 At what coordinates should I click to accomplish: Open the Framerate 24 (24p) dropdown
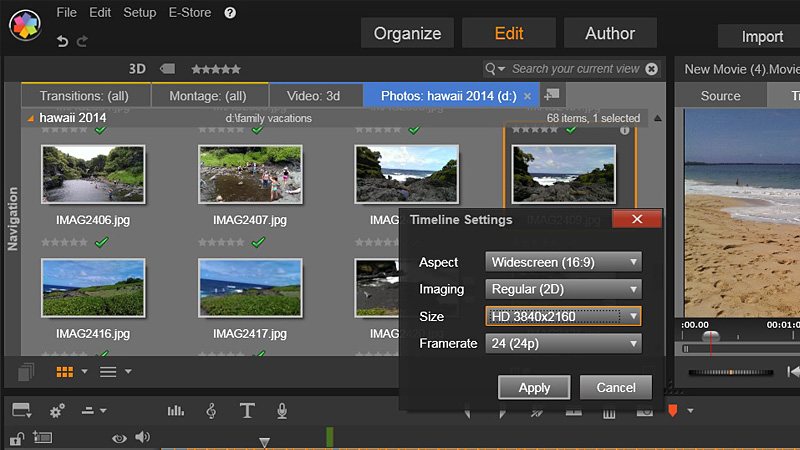point(563,344)
